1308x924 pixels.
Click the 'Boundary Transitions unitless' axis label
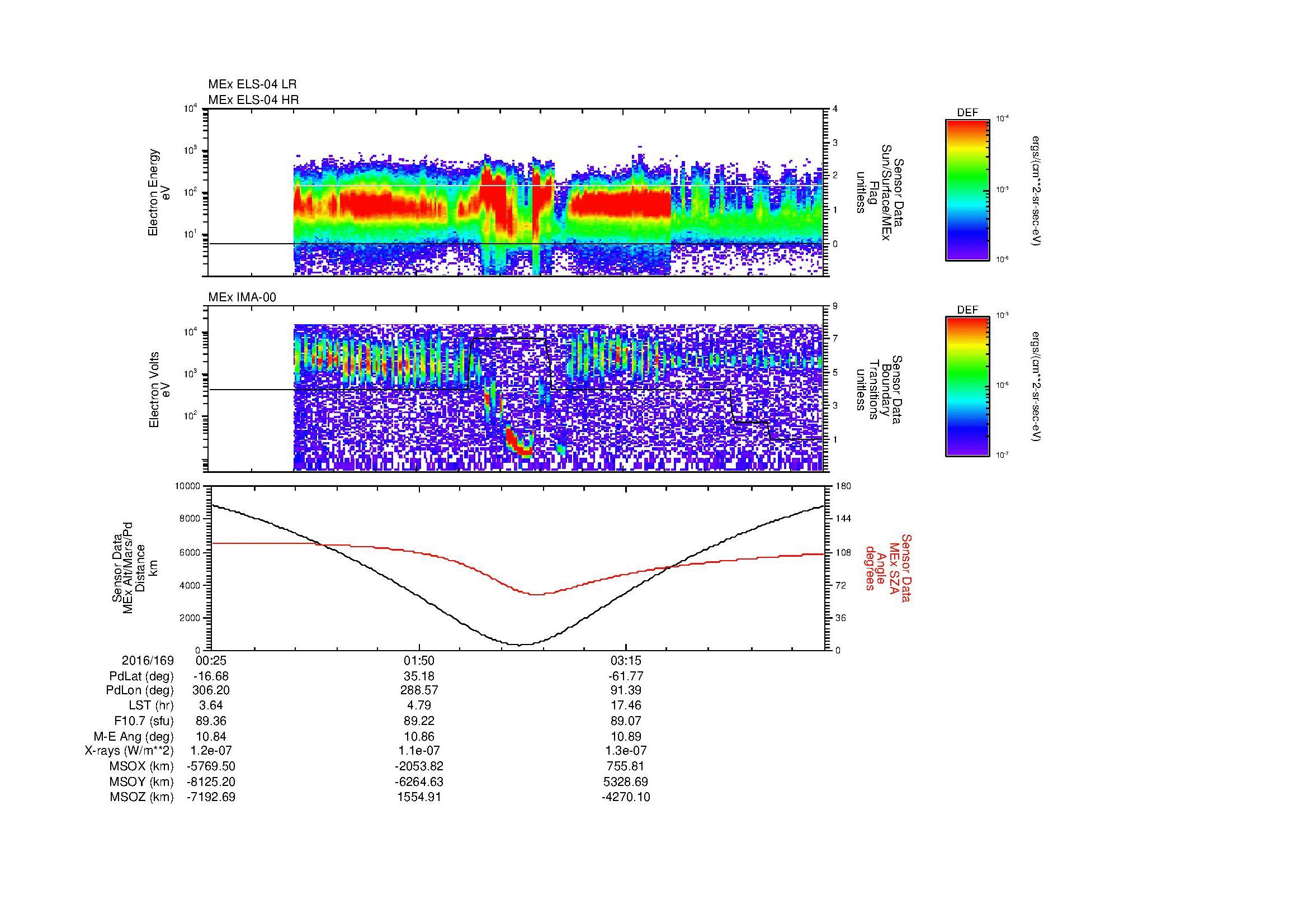point(879,390)
